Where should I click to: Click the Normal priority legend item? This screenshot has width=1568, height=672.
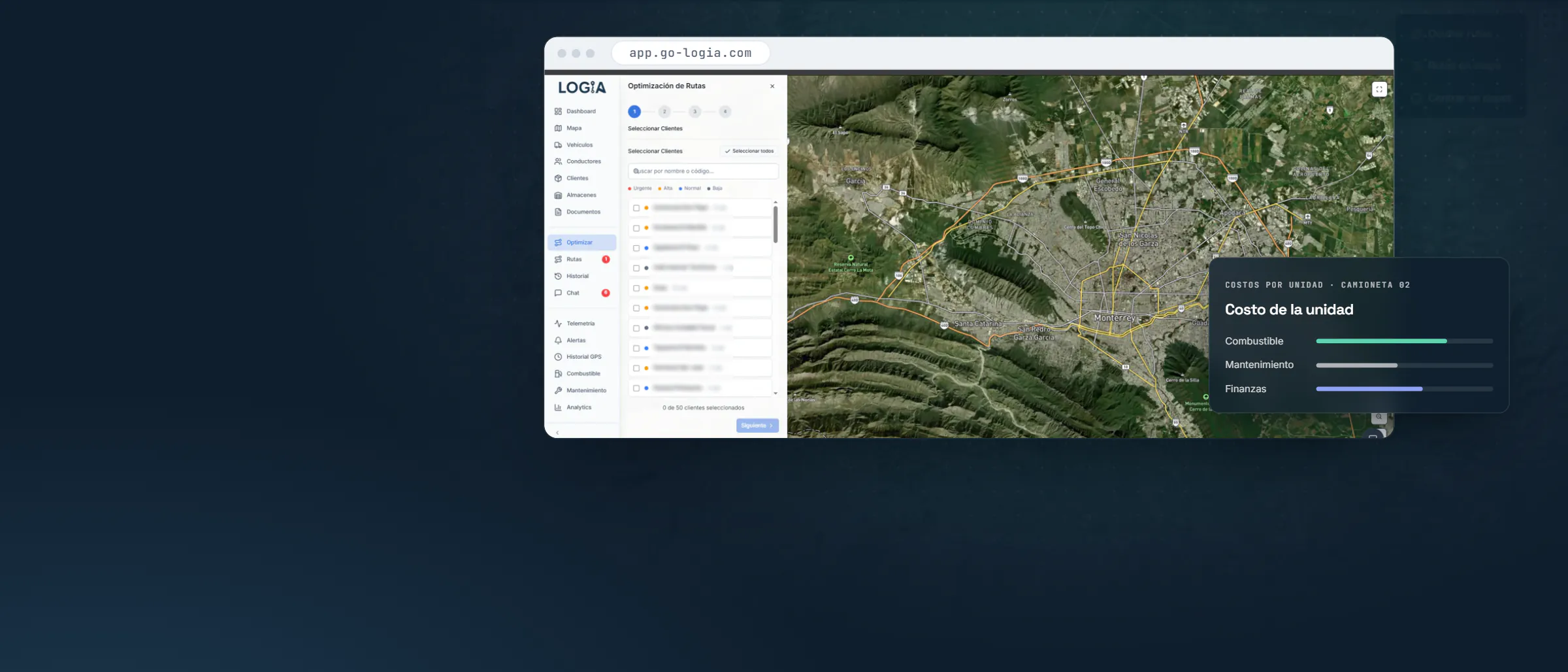click(x=690, y=188)
